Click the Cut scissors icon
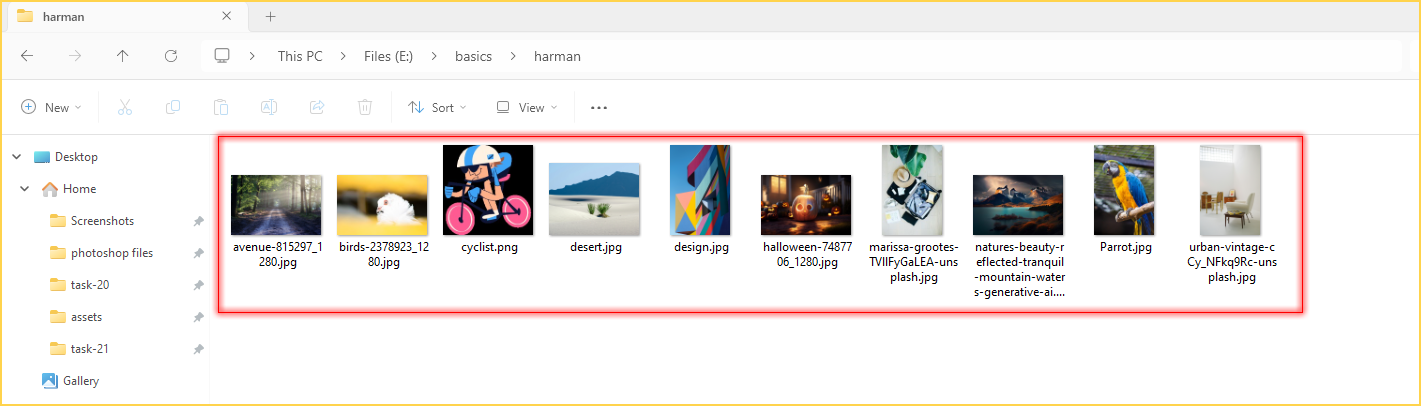Image resolution: width=1421 pixels, height=406 pixels. 125,107
